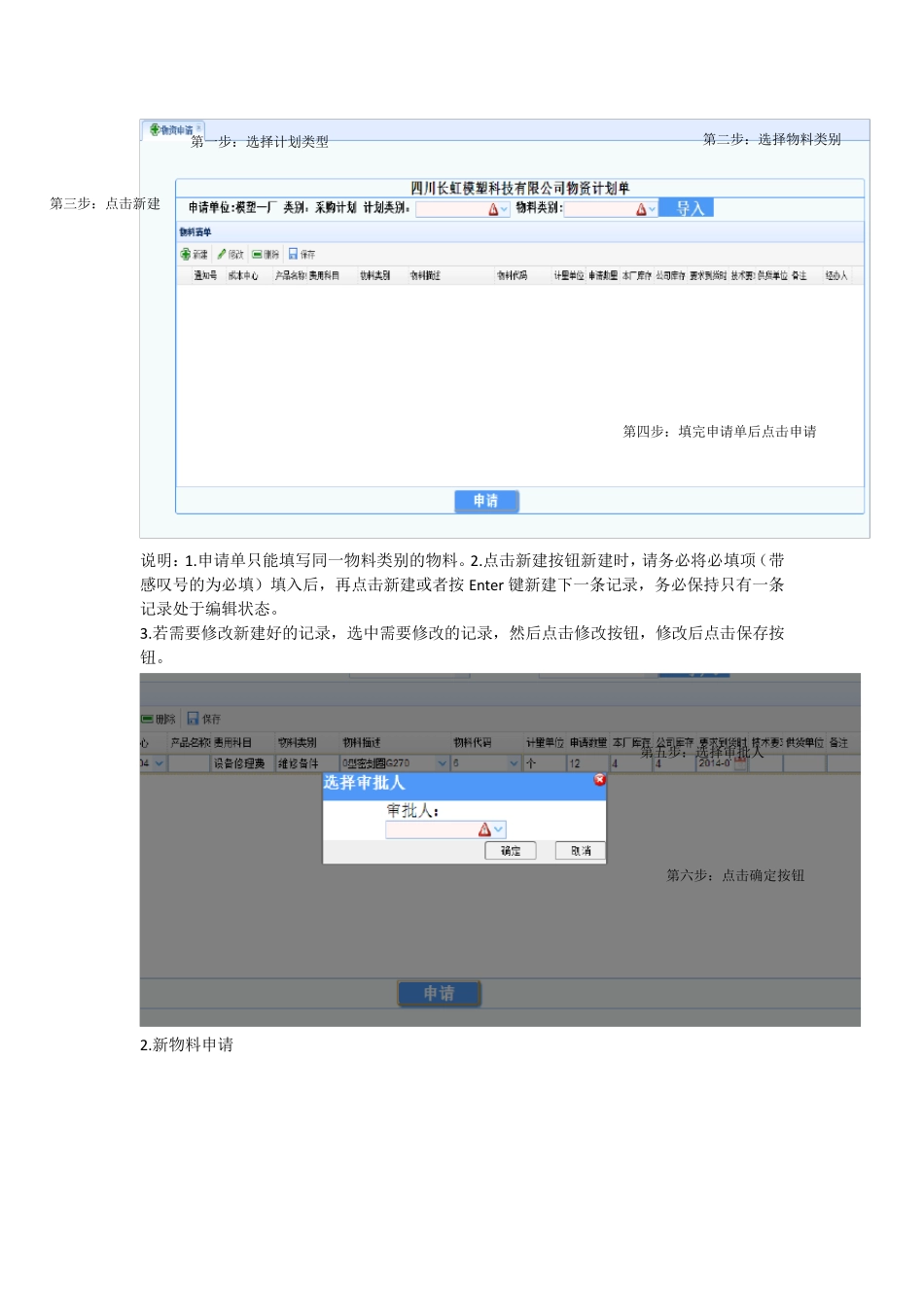Viewport: 924px width, 1307px height.
Task: Click the 保存 disk icon in the blank plan form toolbar
Action: pos(293,254)
